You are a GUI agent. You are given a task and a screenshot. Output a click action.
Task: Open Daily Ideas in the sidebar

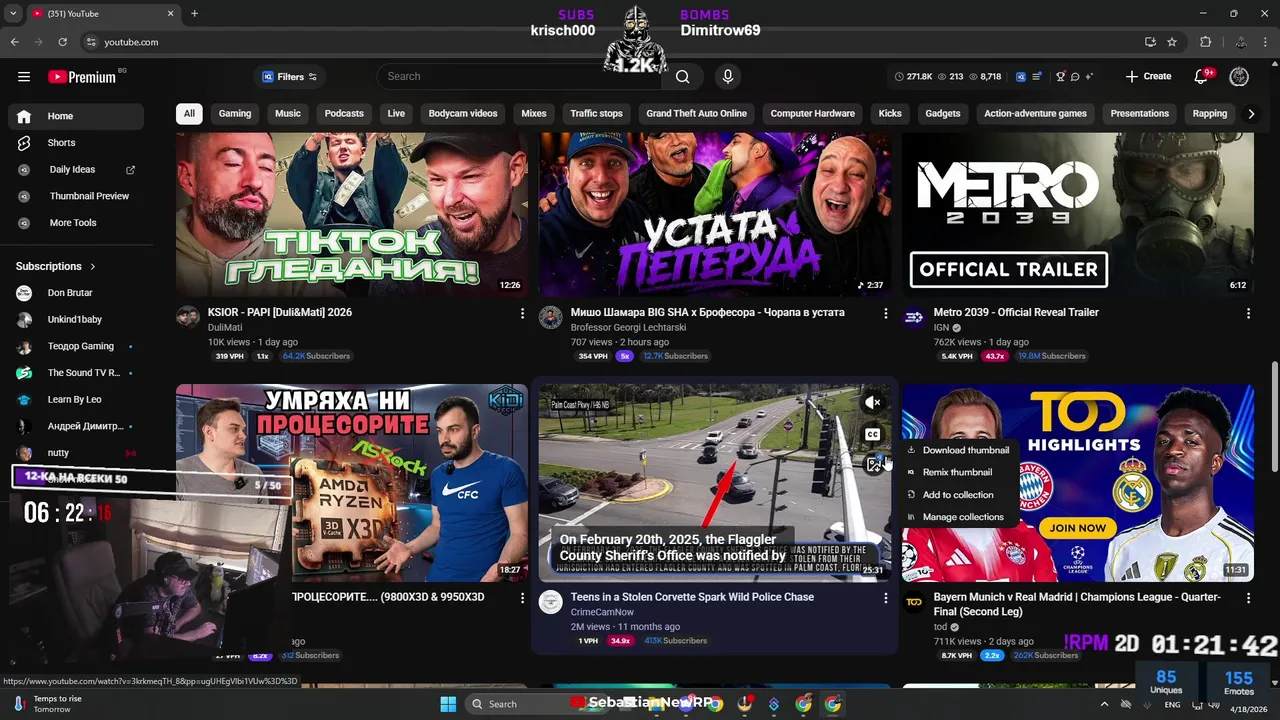click(76, 170)
